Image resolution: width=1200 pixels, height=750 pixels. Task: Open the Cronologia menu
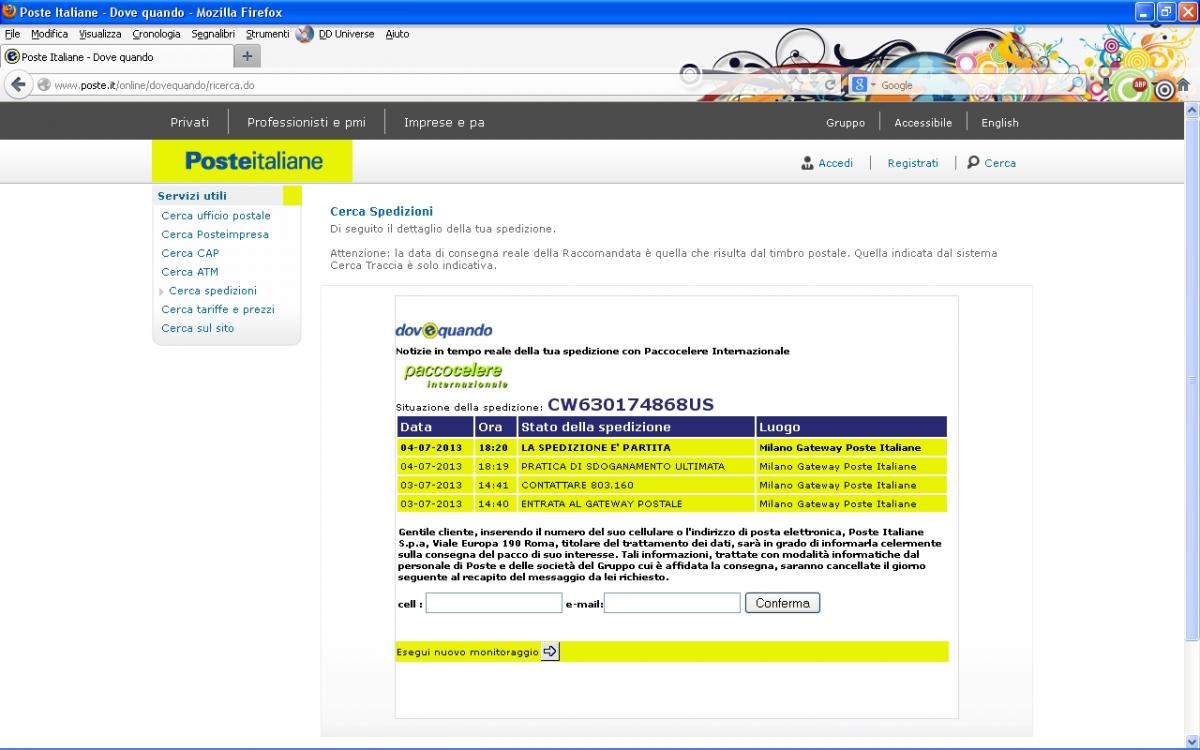(156, 34)
